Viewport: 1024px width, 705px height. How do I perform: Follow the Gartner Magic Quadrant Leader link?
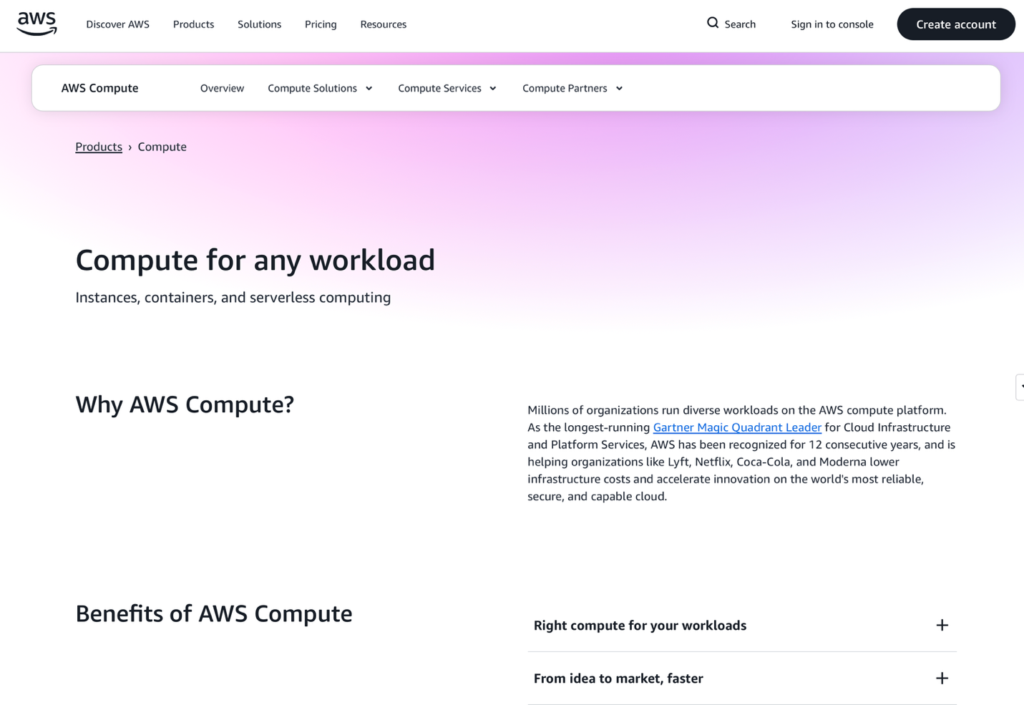[x=737, y=427]
